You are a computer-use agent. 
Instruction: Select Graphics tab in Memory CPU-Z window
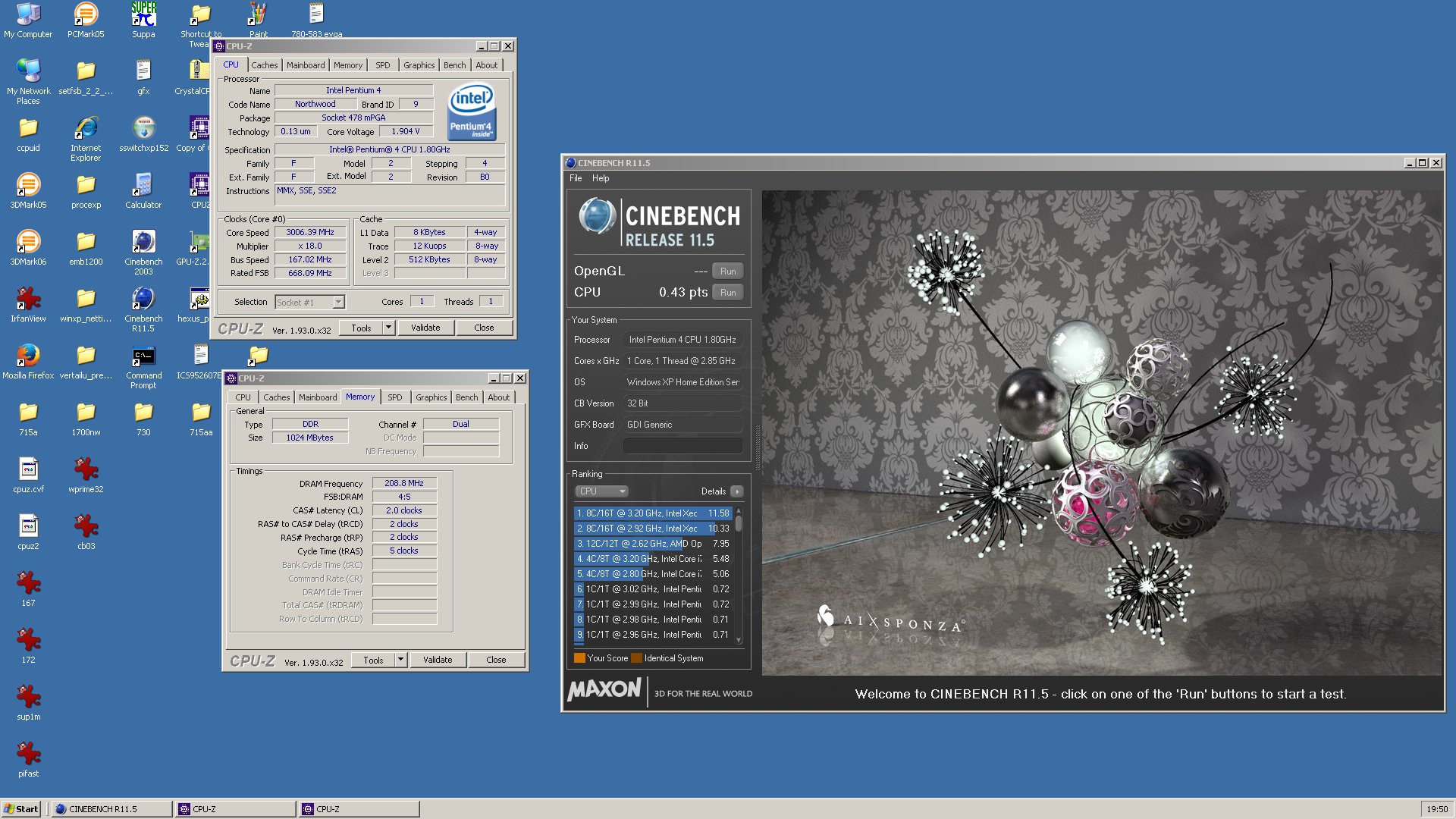click(431, 397)
